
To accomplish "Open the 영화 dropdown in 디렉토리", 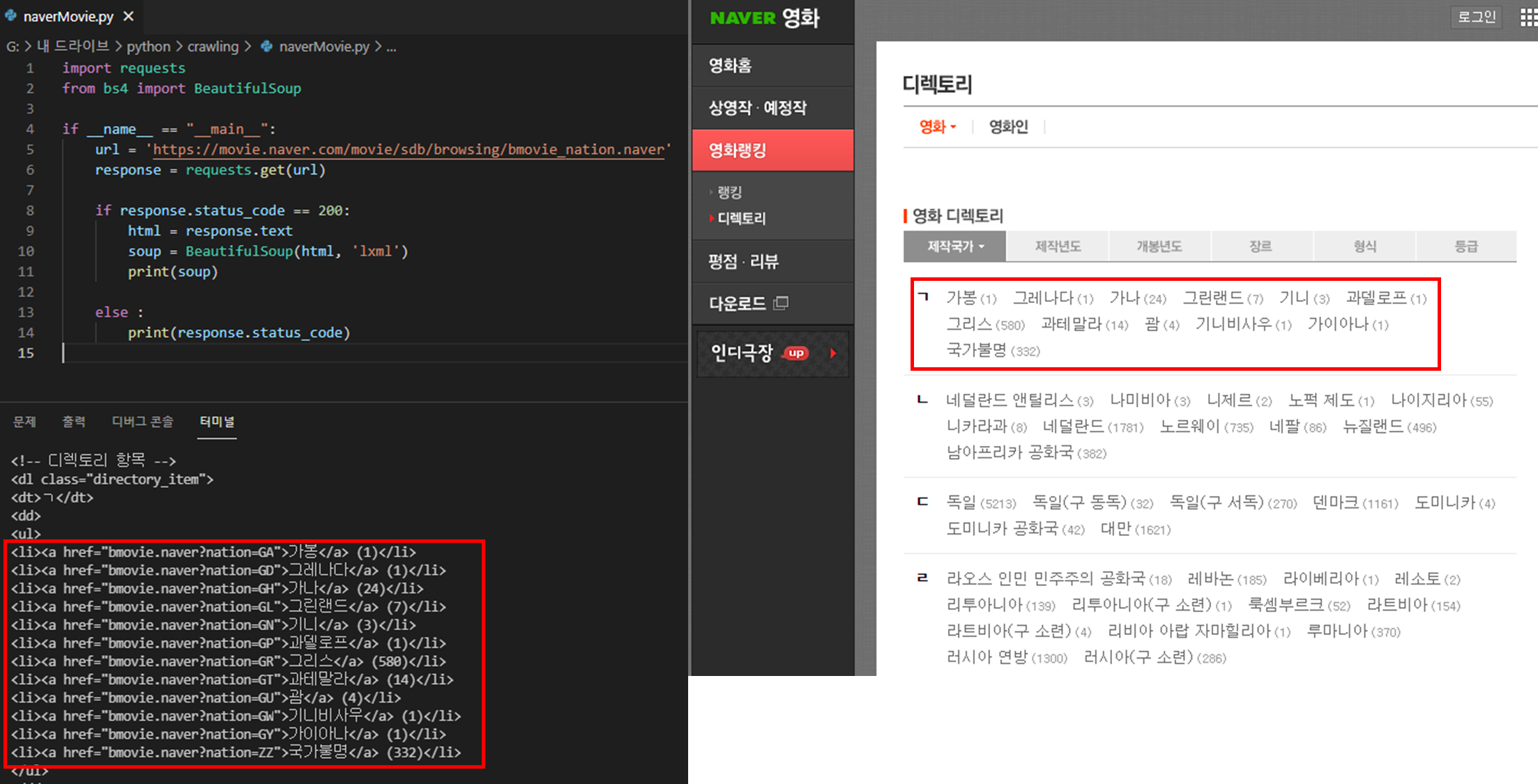I will (x=937, y=127).
